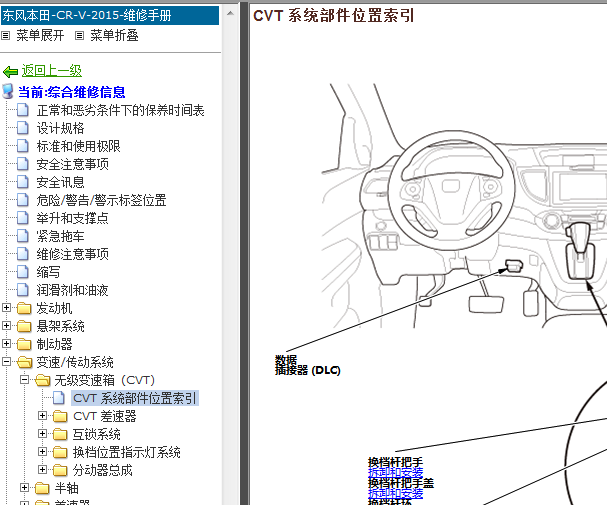The width and height of the screenshot is (607, 505).
Task: Click the 半轴 folder icon
Action: (42, 488)
